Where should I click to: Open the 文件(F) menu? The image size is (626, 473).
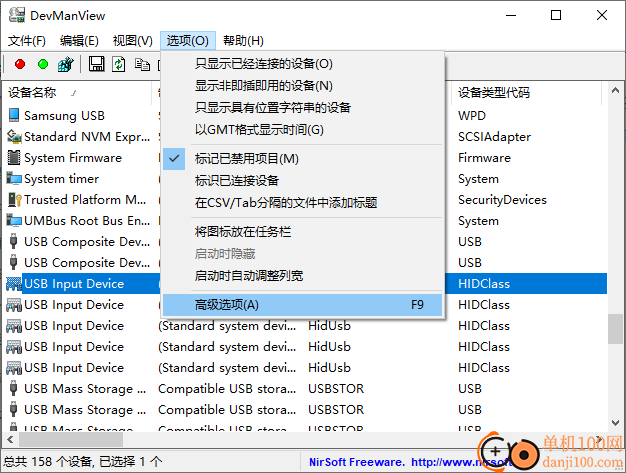pyautogui.click(x=27, y=41)
